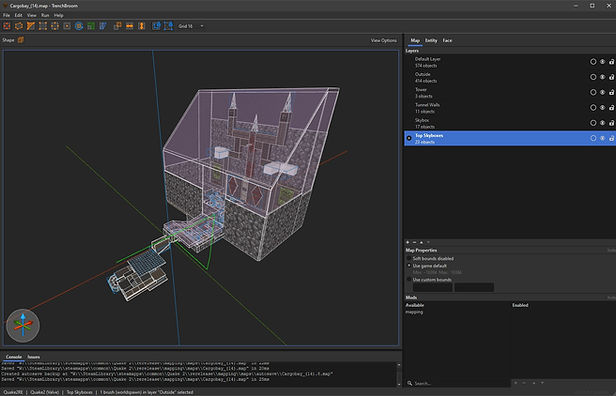Move selected layer up
616x396 pixels.
[x=422, y=242]
